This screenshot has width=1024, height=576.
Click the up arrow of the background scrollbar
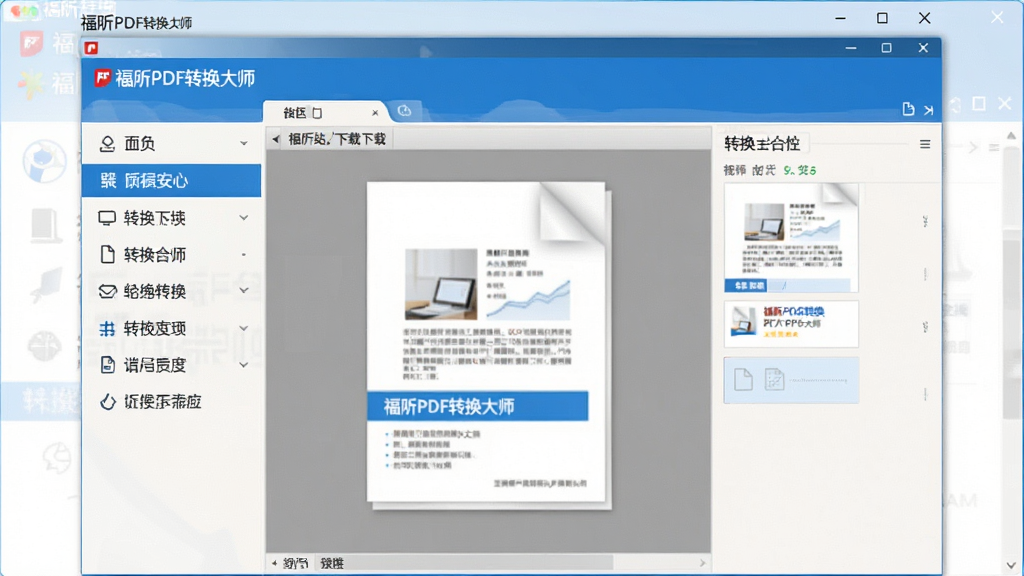click(x=1011, y=136)
